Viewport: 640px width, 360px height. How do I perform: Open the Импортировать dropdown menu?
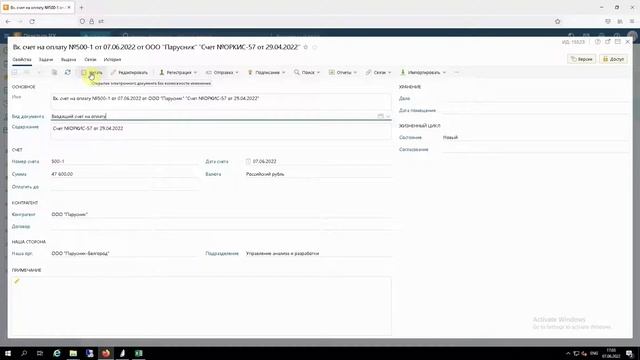click(423, 72)
